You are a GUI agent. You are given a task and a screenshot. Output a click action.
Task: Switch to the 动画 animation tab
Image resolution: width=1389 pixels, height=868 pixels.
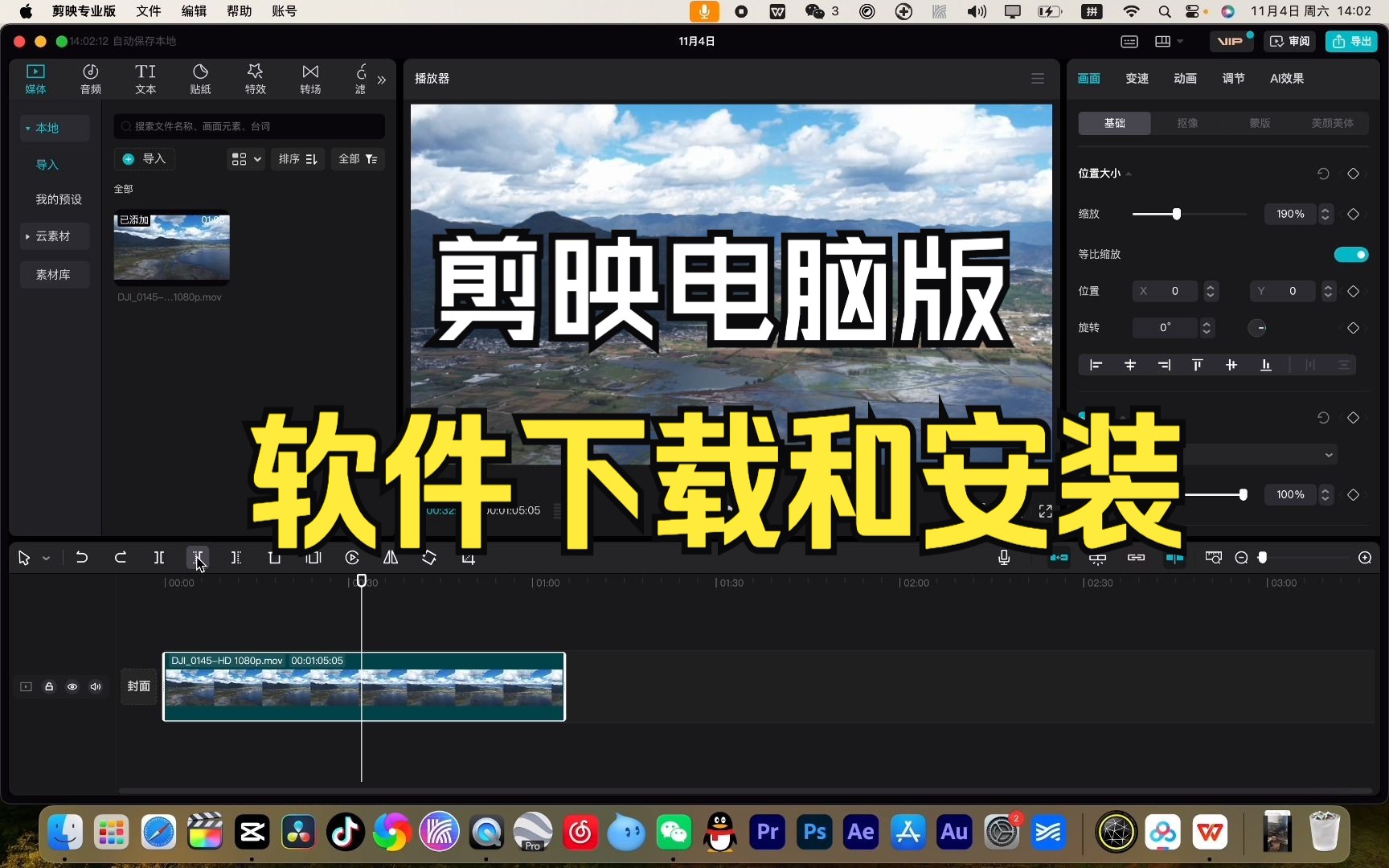coord(1185,78)
